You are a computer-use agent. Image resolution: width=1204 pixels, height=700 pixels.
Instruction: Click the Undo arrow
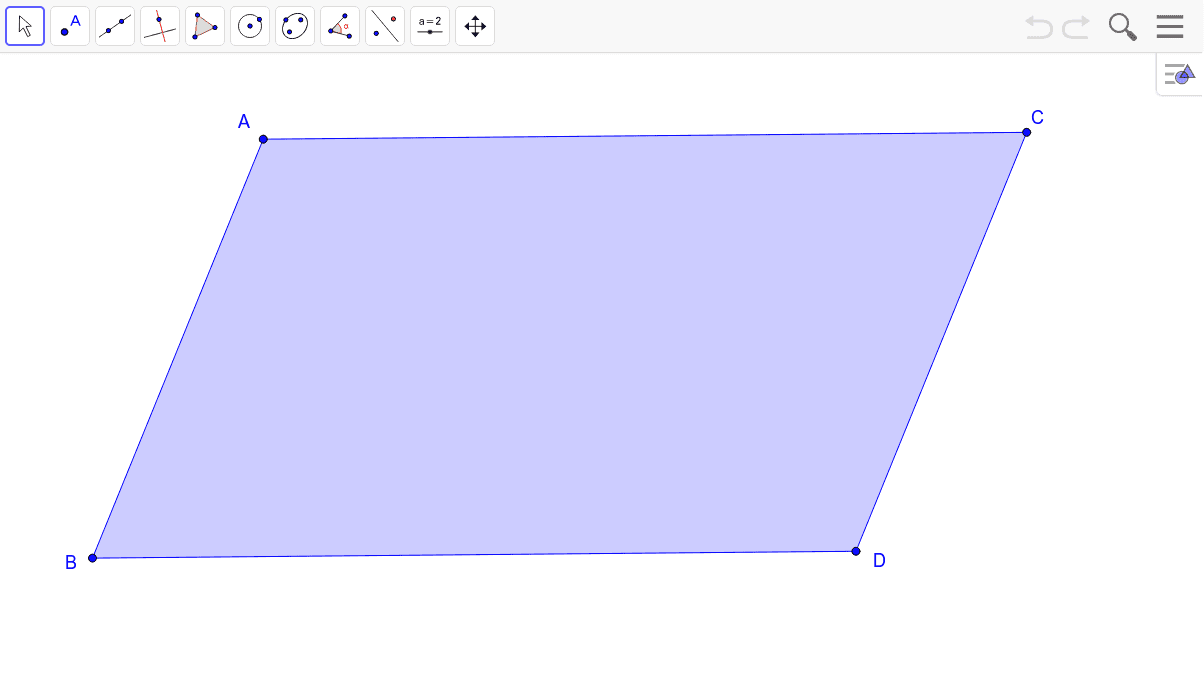(1039, 27)
